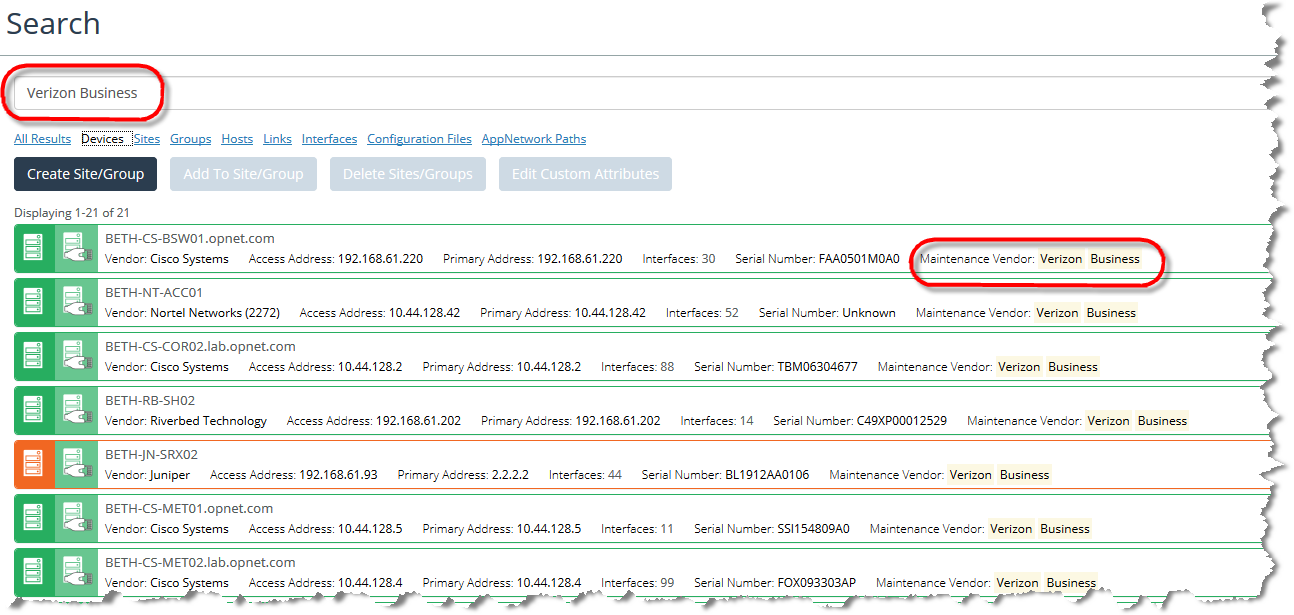
Task: Open the Sites results tab
Action: 146,139
